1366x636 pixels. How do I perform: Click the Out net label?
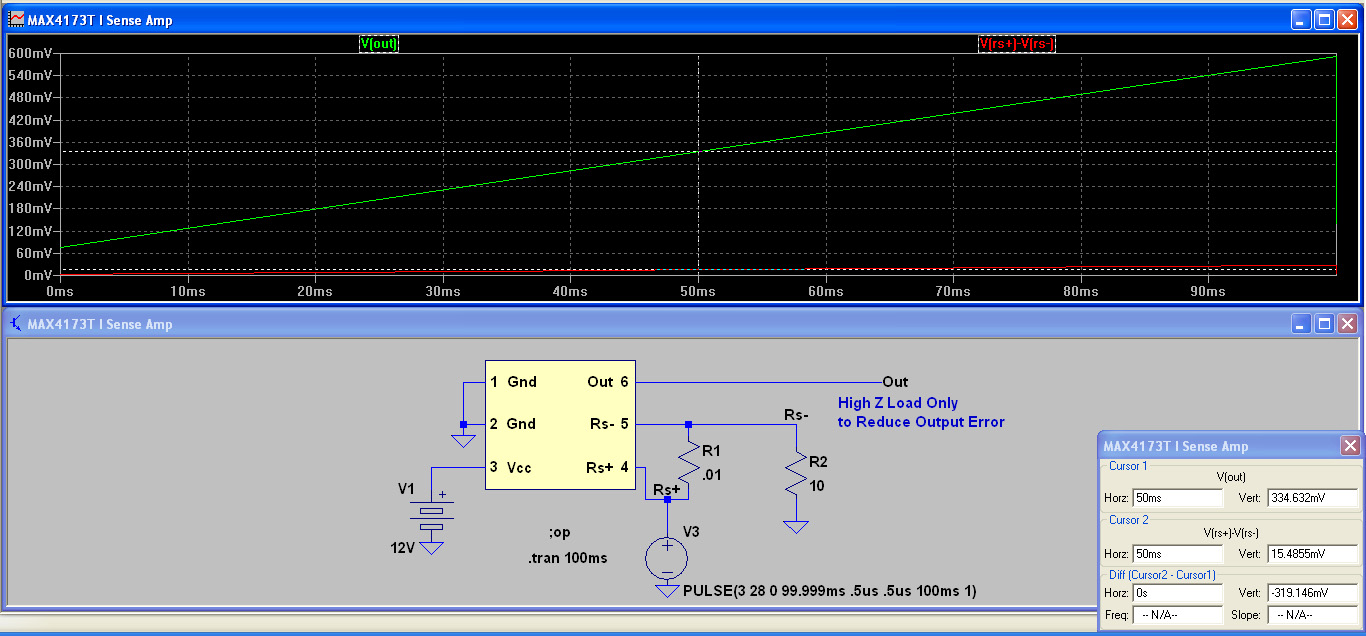[895, 382]
